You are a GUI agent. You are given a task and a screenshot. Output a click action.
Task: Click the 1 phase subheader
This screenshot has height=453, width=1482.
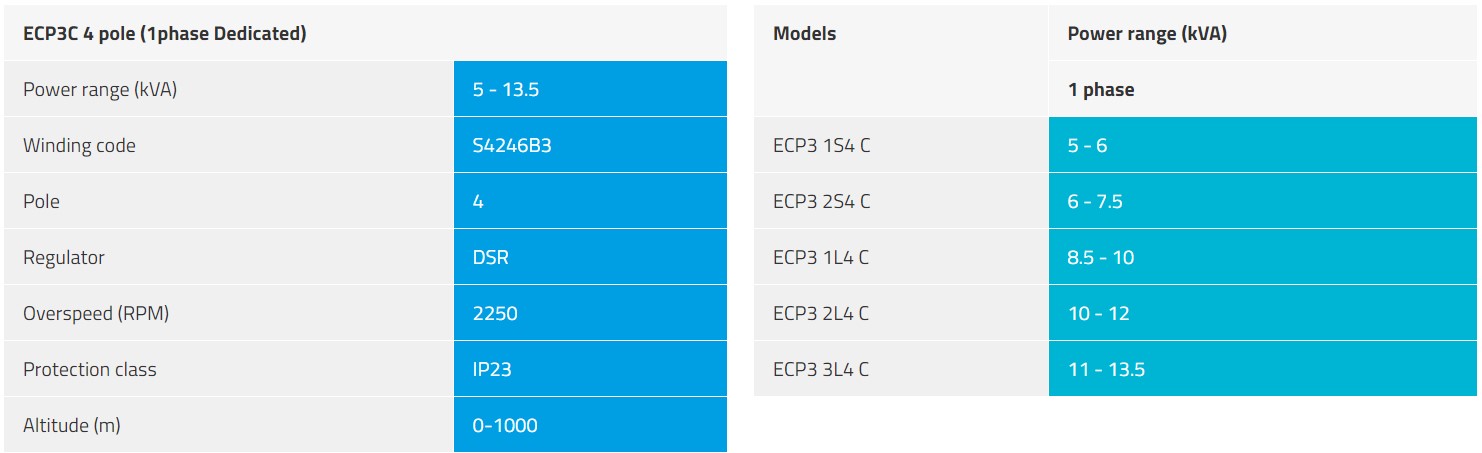(x=1101, y=89)
